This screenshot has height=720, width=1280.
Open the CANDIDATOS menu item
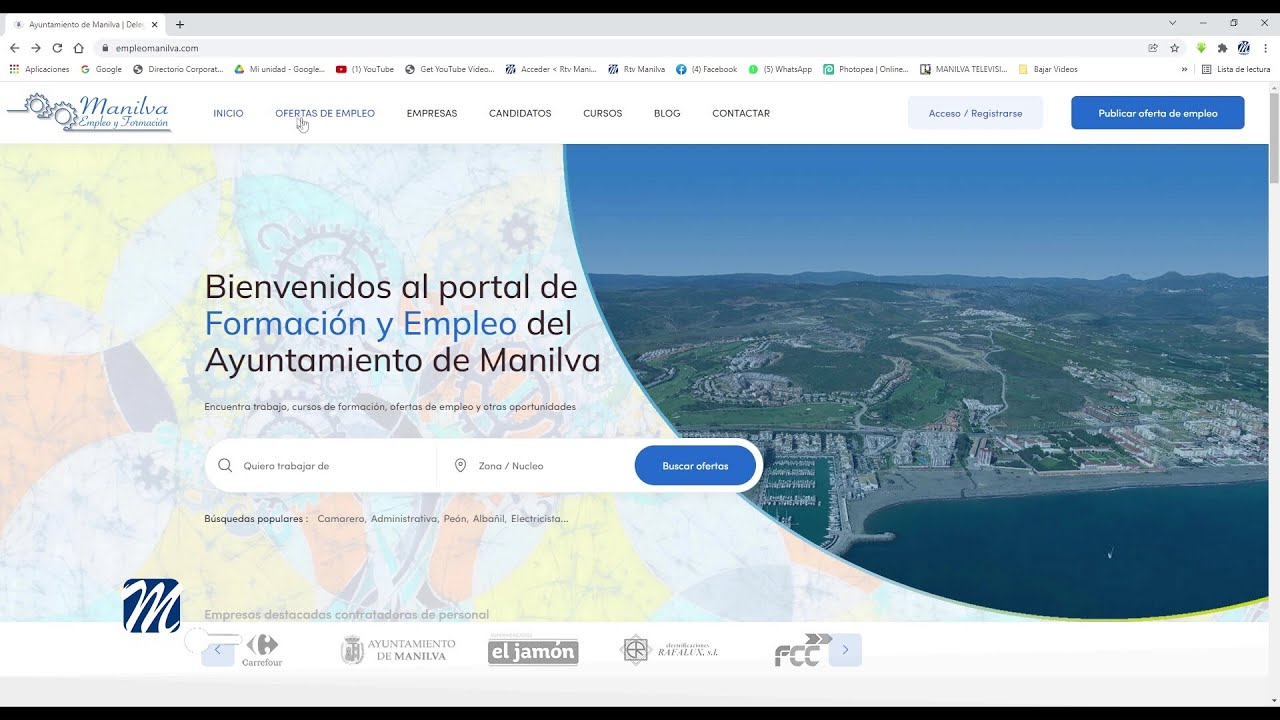click(x=520, y=113)
